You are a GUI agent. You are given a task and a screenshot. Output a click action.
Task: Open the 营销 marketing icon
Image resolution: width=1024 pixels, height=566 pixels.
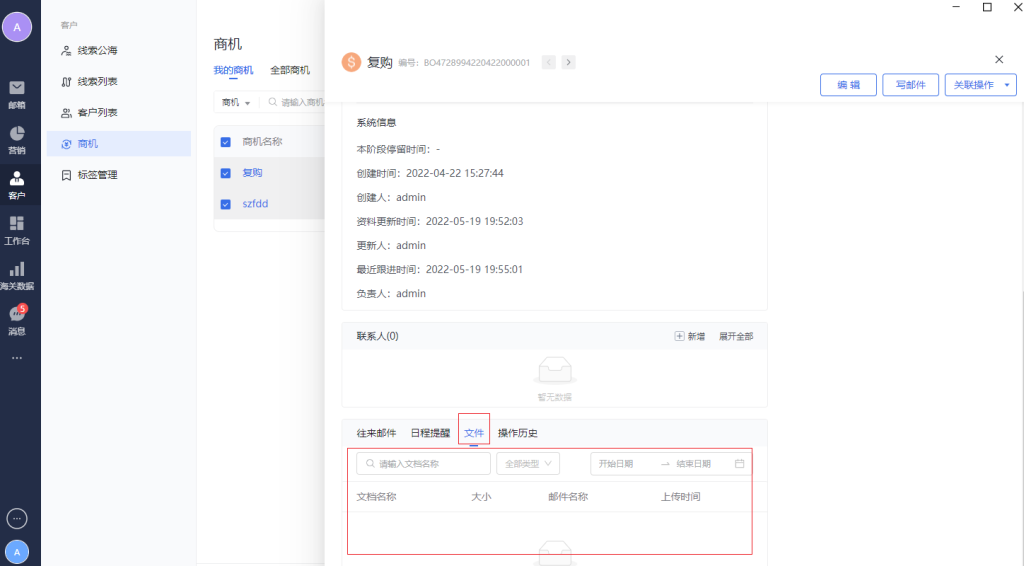point(17,138)
